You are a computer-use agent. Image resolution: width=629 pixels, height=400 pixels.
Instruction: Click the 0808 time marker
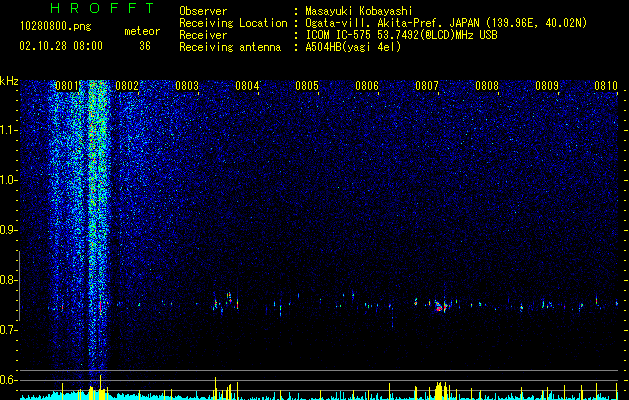pyautogui.click(x=487, y=86)
